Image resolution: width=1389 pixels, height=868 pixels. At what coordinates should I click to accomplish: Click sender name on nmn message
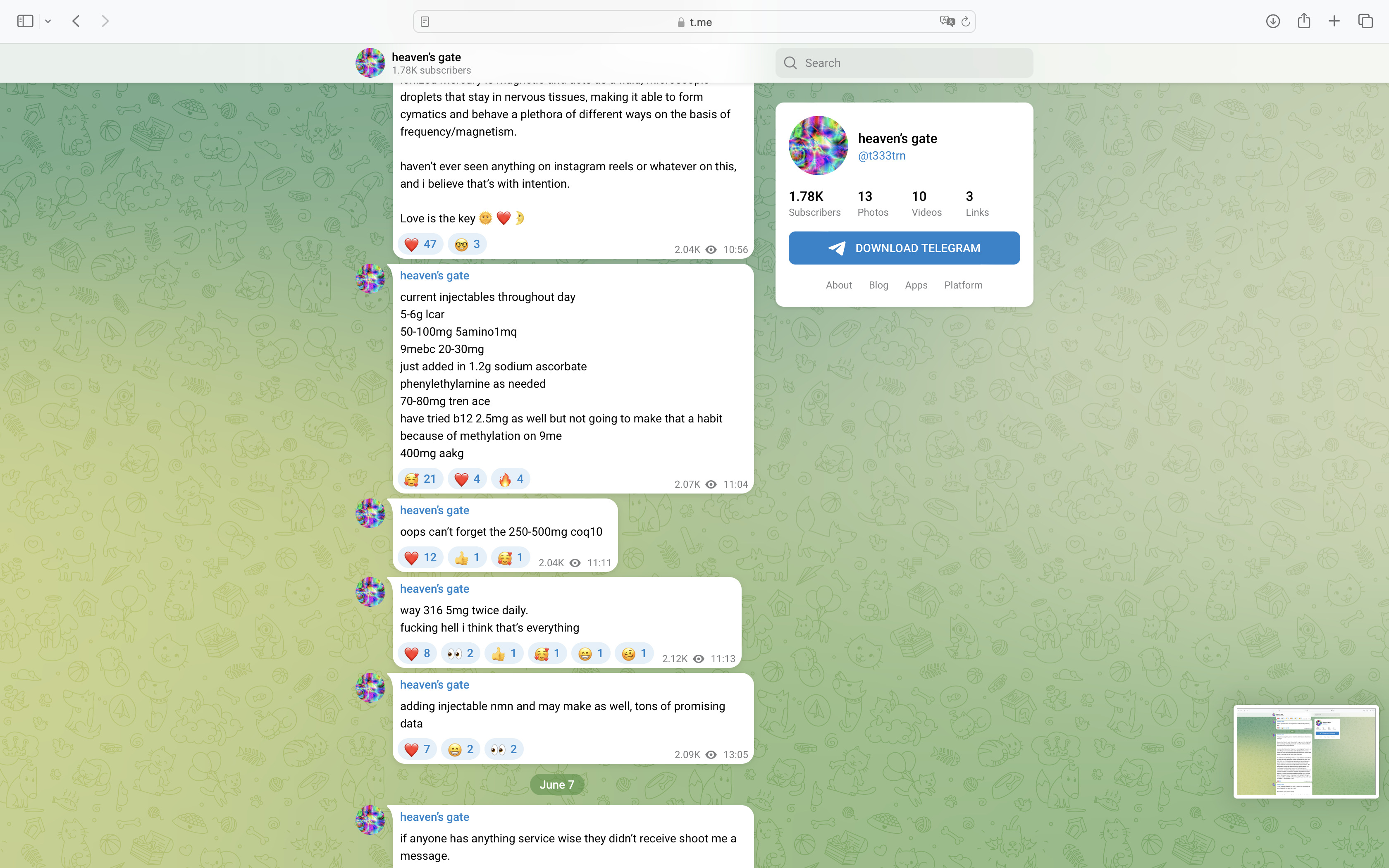coord(434,685)
